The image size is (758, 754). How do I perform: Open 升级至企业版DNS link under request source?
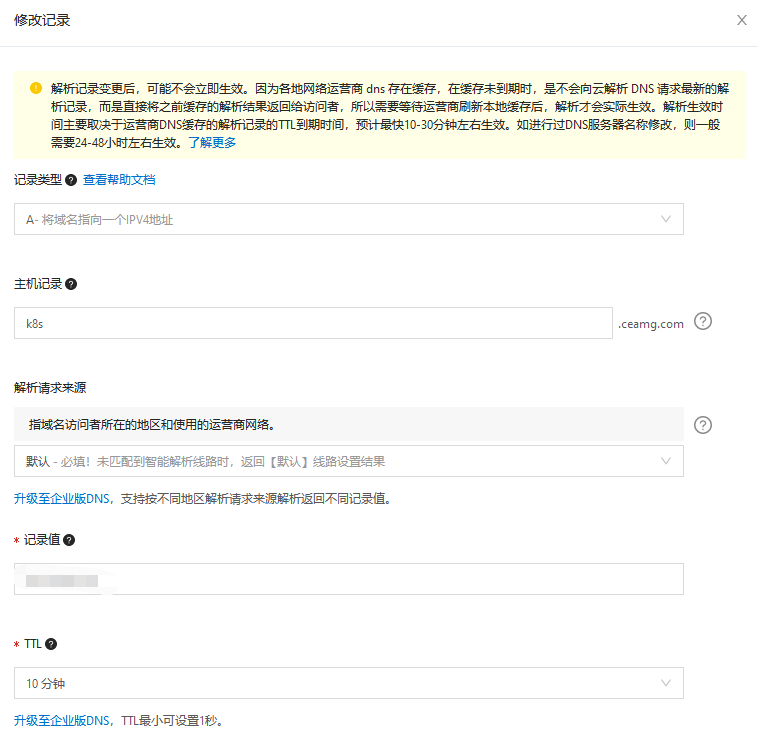pos(62,499)
